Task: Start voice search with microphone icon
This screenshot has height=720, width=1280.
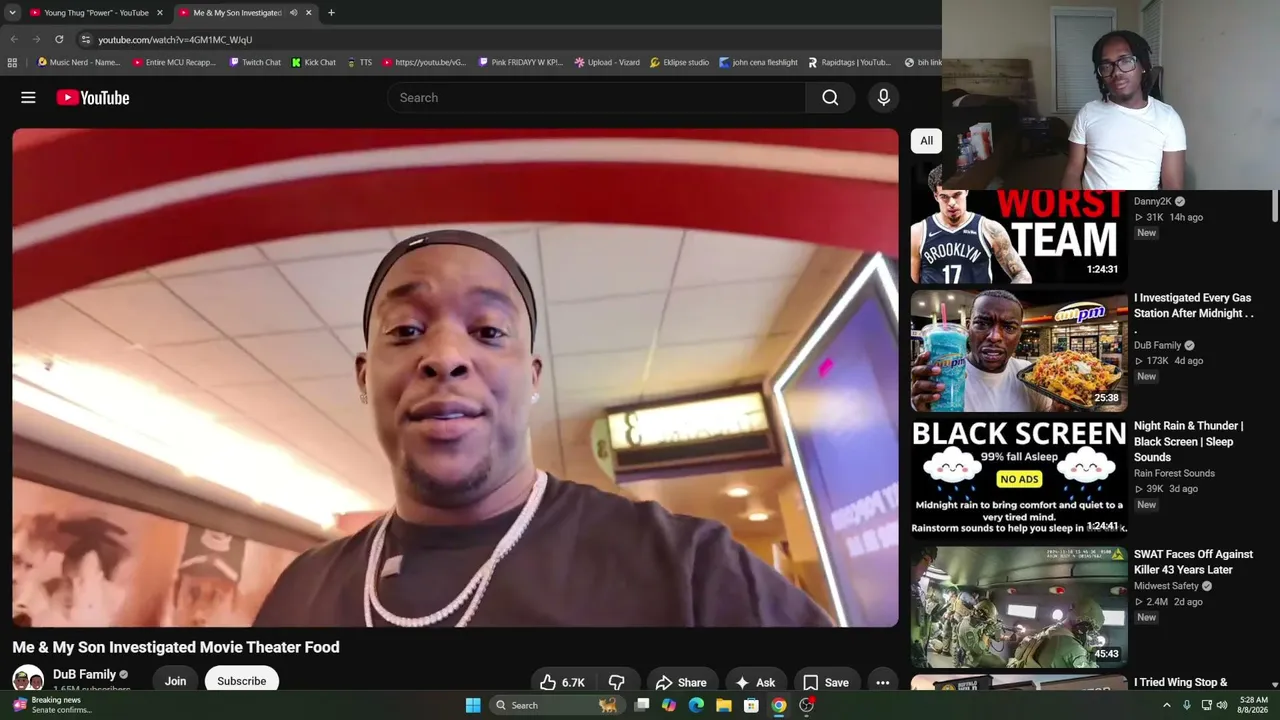Action: pos(883,97)
